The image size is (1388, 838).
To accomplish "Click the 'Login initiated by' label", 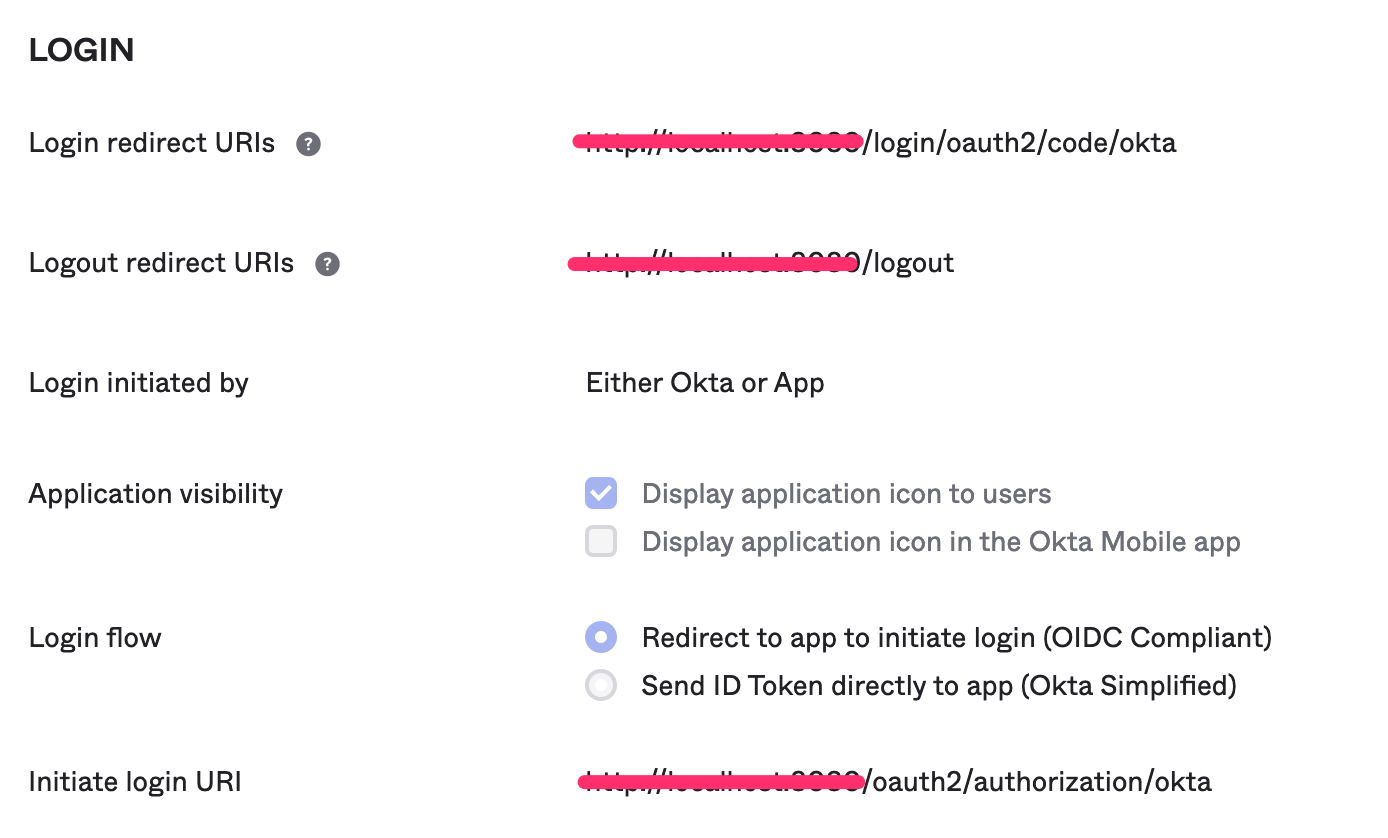I will pos(138,383).
